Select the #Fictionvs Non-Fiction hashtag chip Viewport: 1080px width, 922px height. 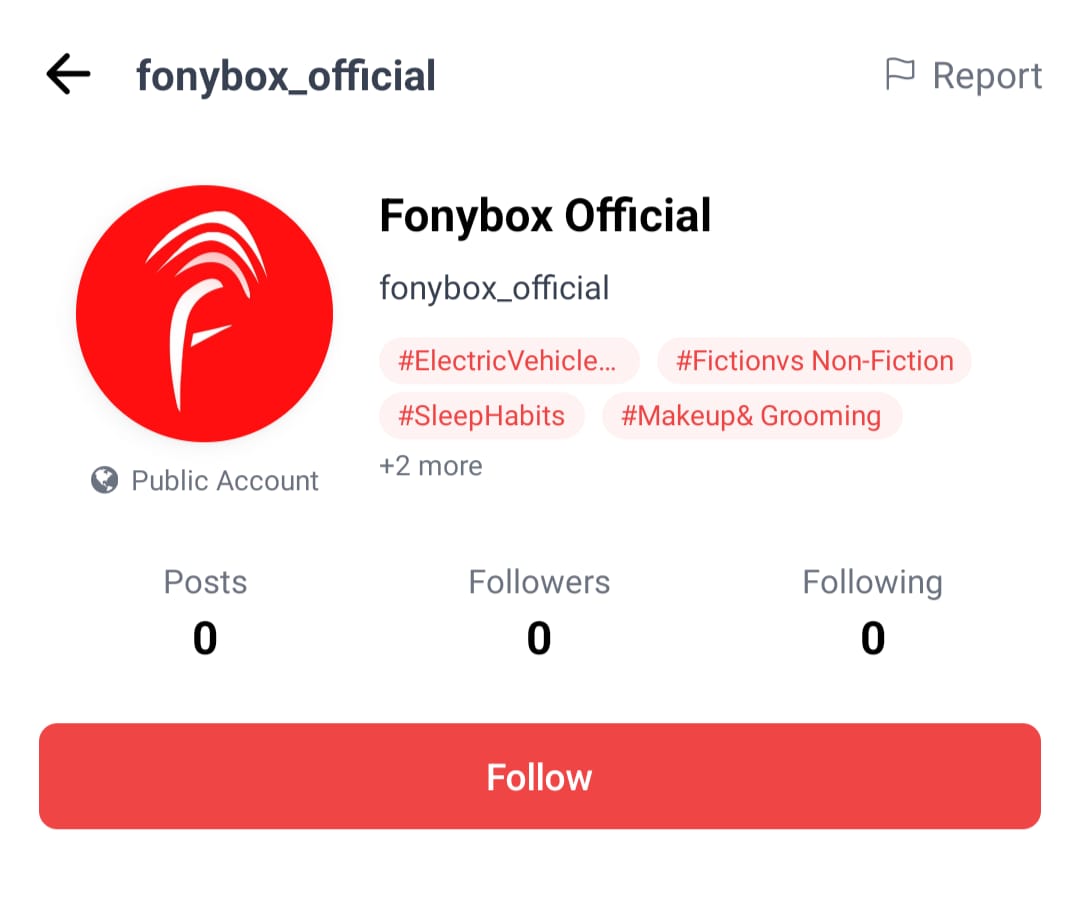click(x=814, y=361)
